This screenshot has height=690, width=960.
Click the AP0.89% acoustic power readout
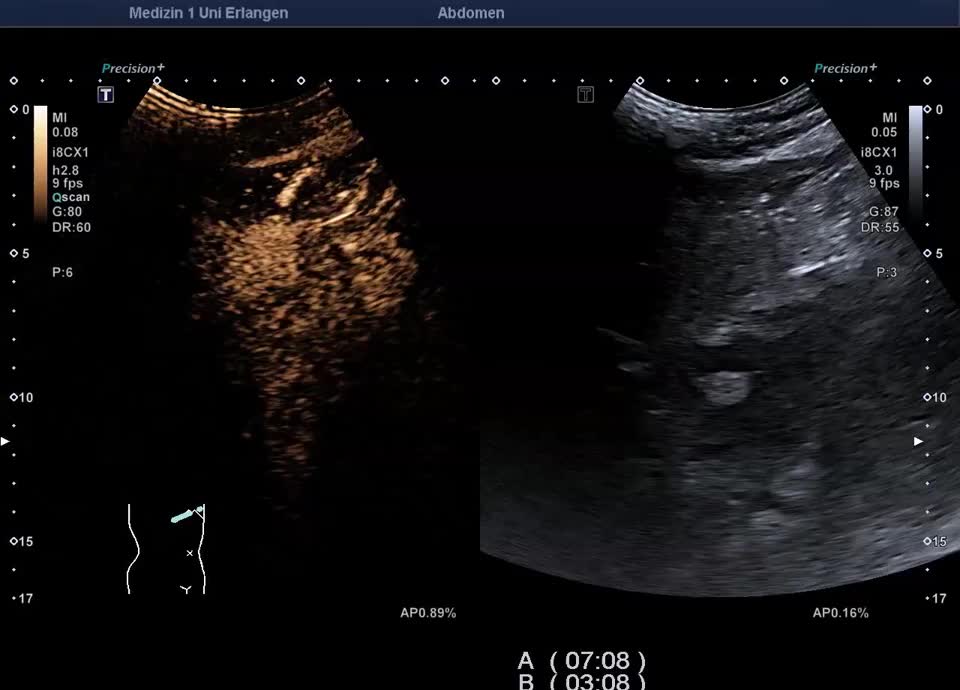428,613
